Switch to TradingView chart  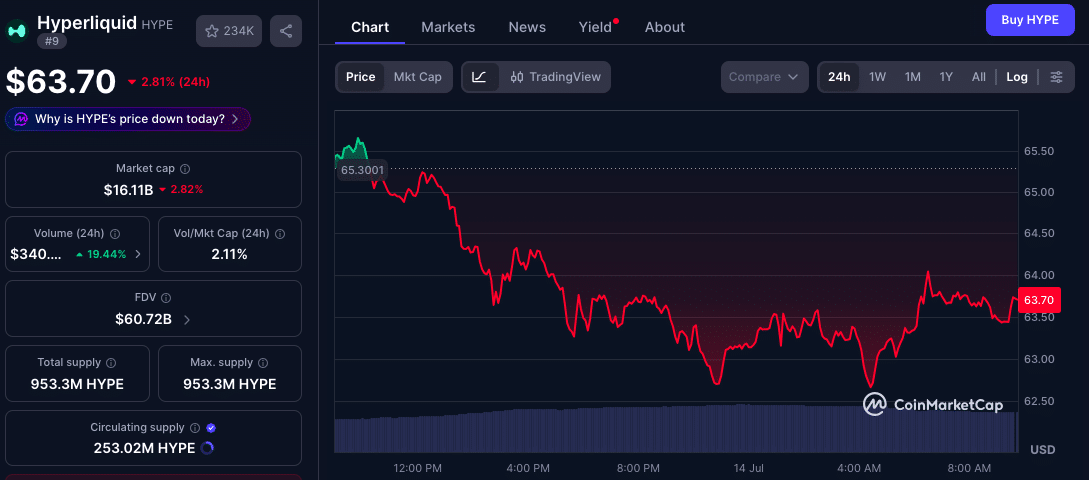(556, 77)
